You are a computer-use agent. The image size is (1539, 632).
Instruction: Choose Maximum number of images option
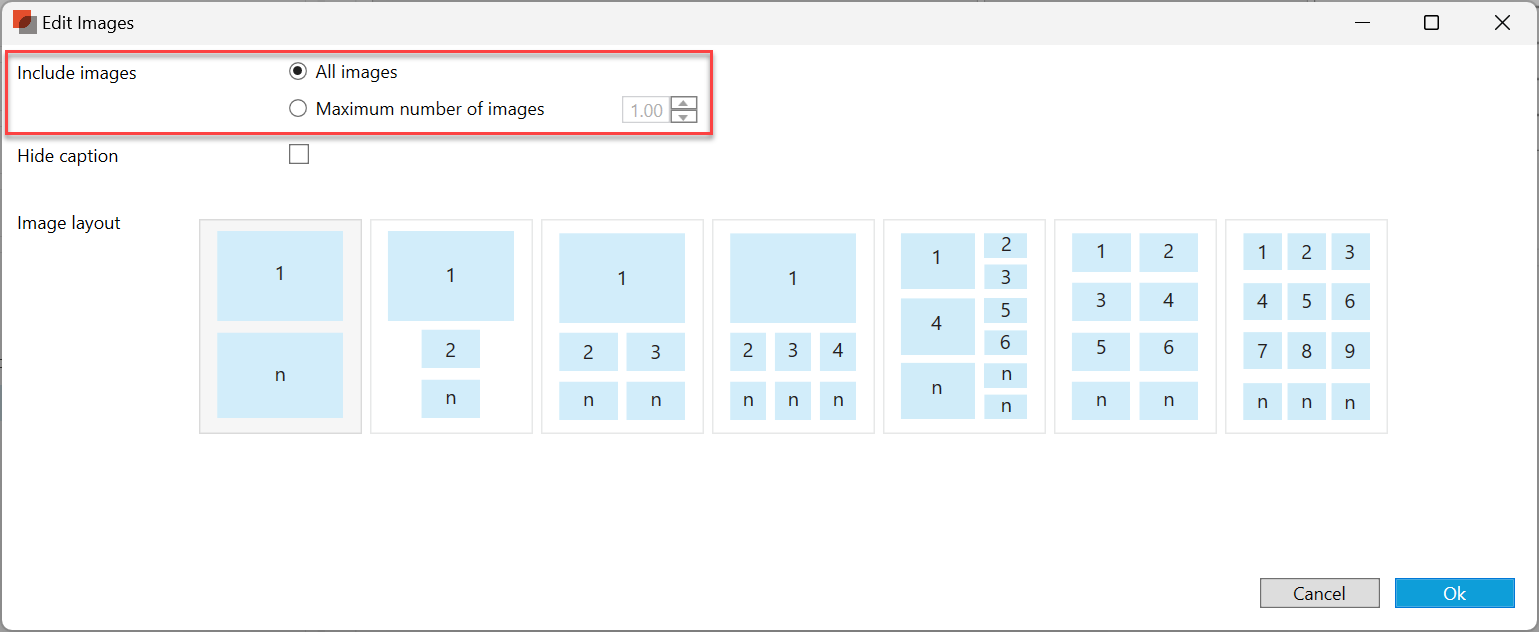click(297, 109)
